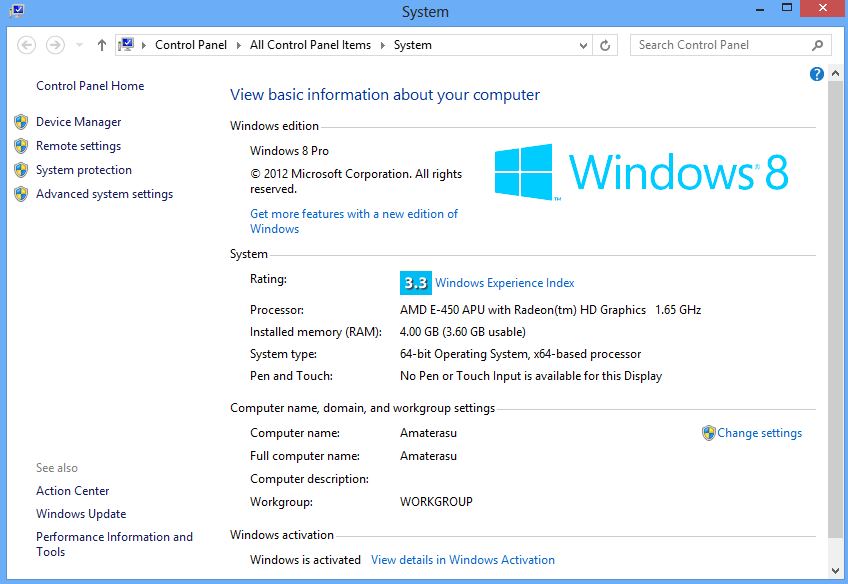This screenshot has height=584, width=848.
Task: Click the Windows 8 logo image
Action: point(641,172)
